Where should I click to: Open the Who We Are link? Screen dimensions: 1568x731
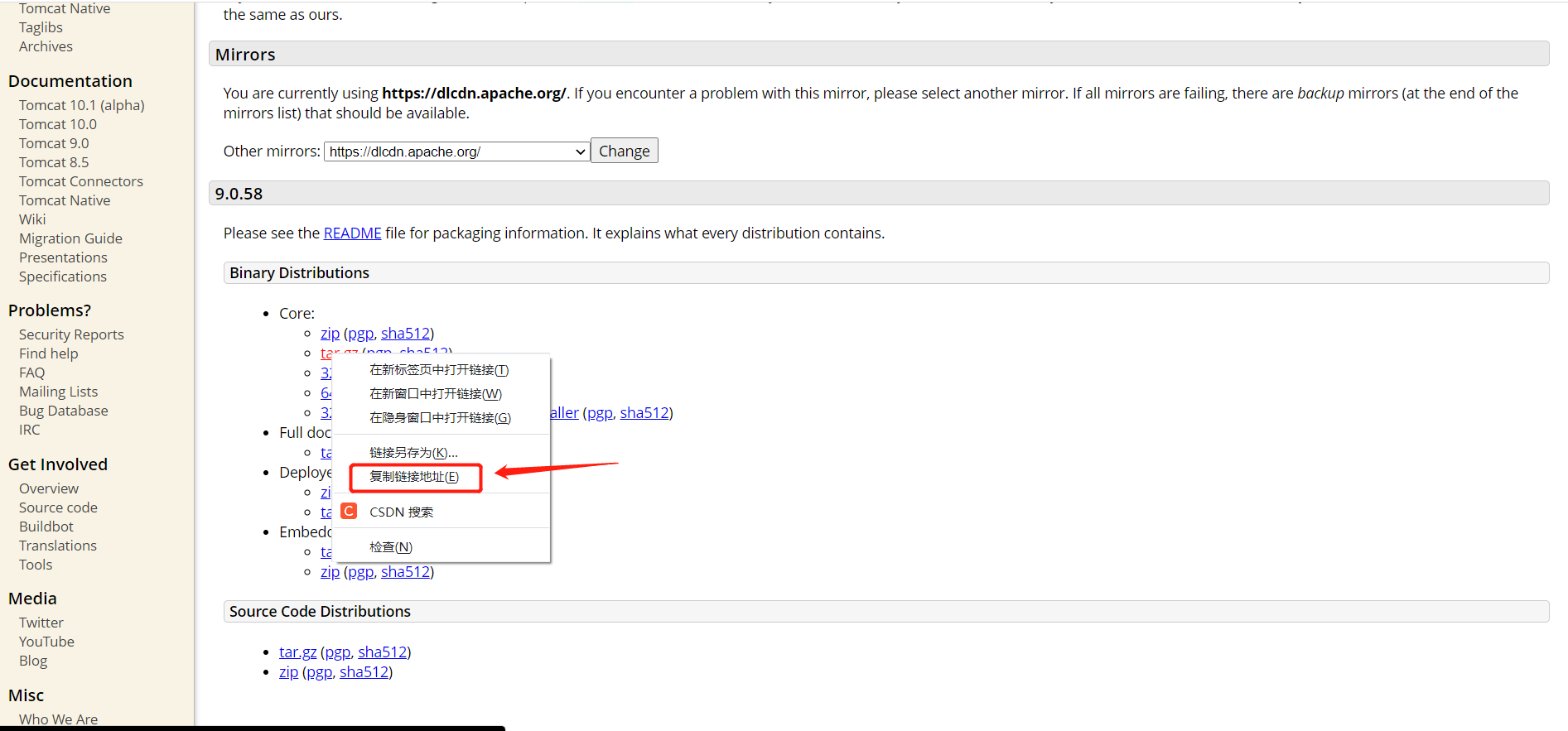click(x=58, y=719)
